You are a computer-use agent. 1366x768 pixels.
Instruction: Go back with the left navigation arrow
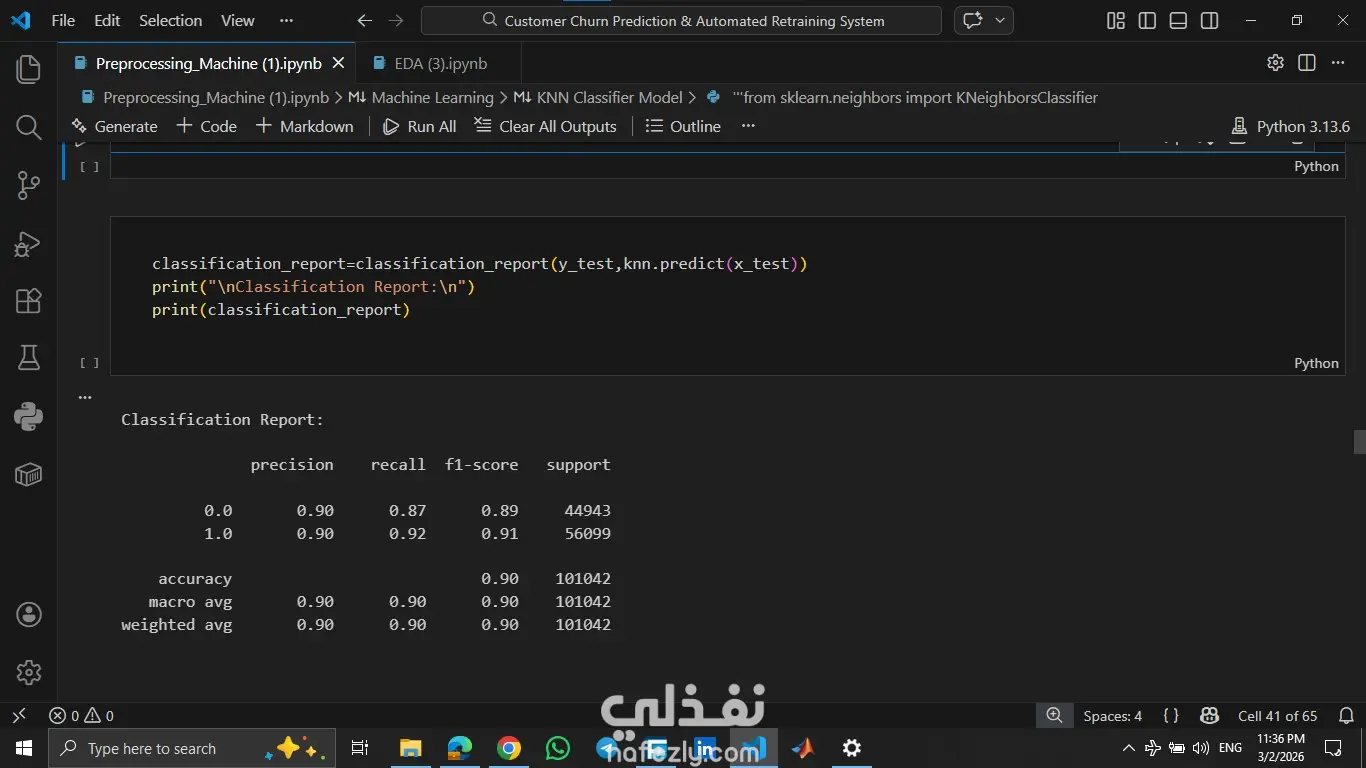[365, 20]
